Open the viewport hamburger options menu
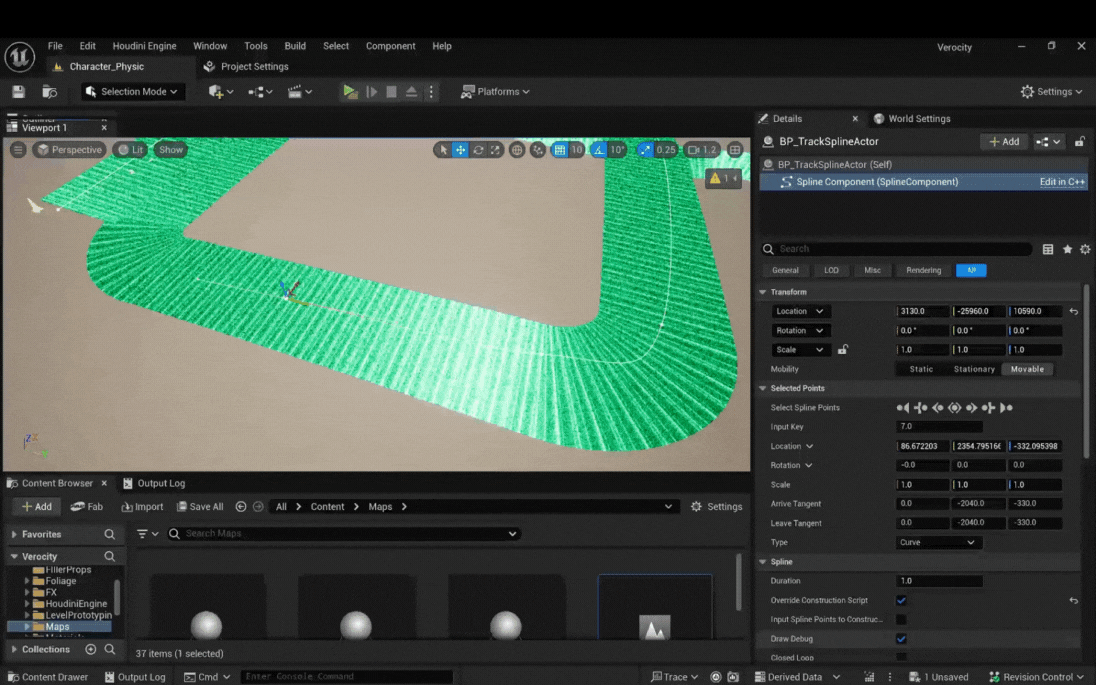 18,150
